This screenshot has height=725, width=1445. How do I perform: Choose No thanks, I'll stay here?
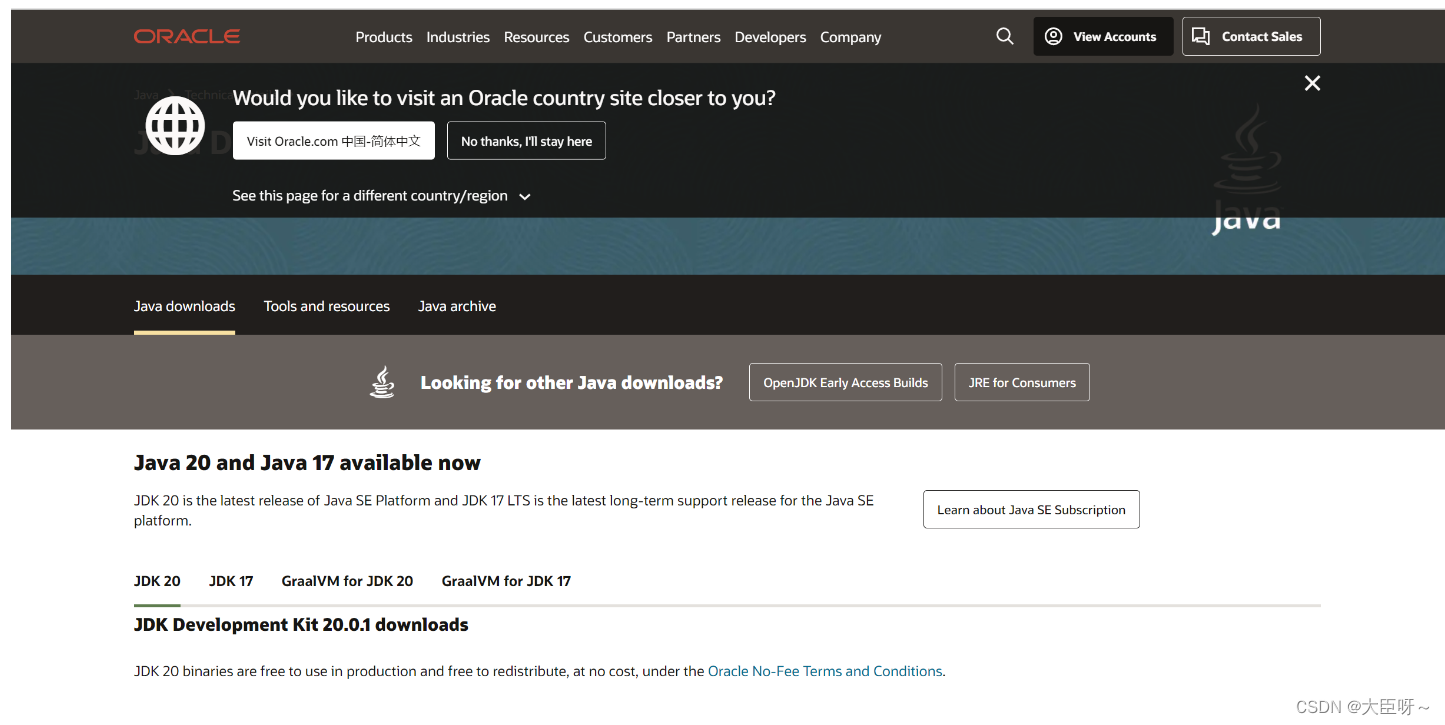pyautogui.click(x=526, y=141)
